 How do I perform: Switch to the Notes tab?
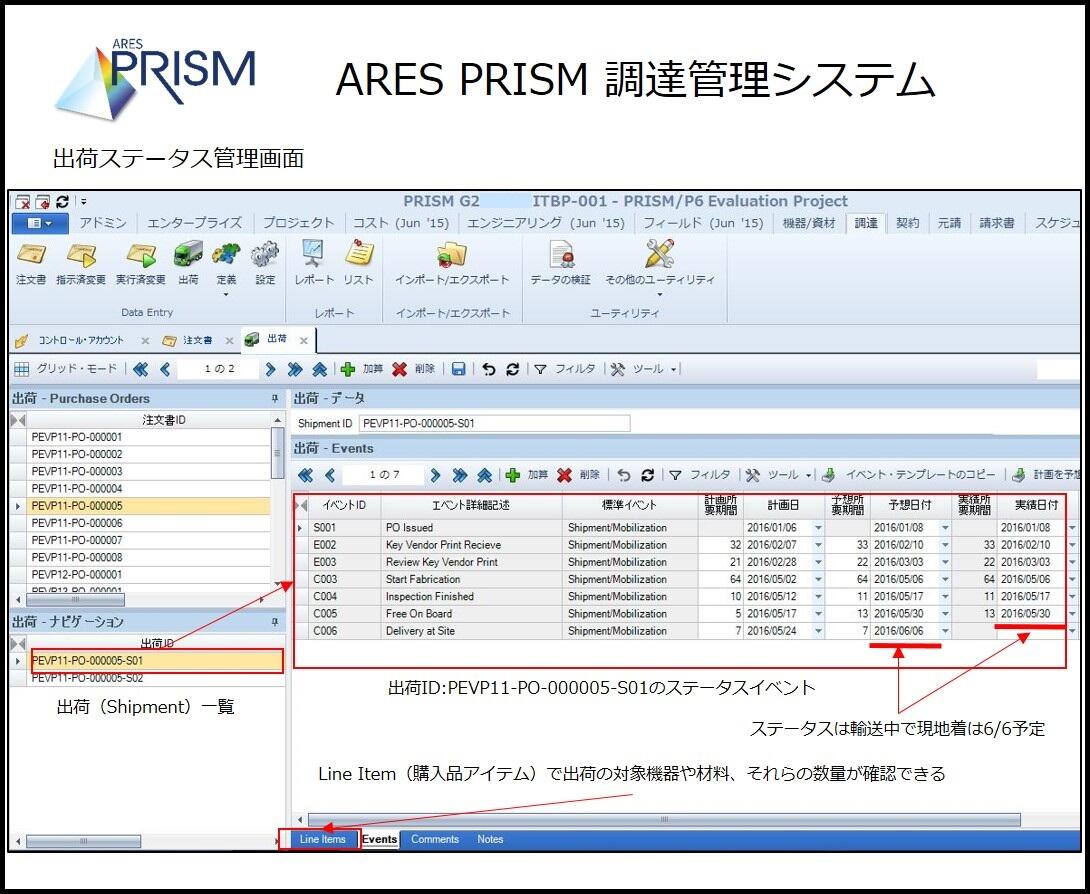490,839
